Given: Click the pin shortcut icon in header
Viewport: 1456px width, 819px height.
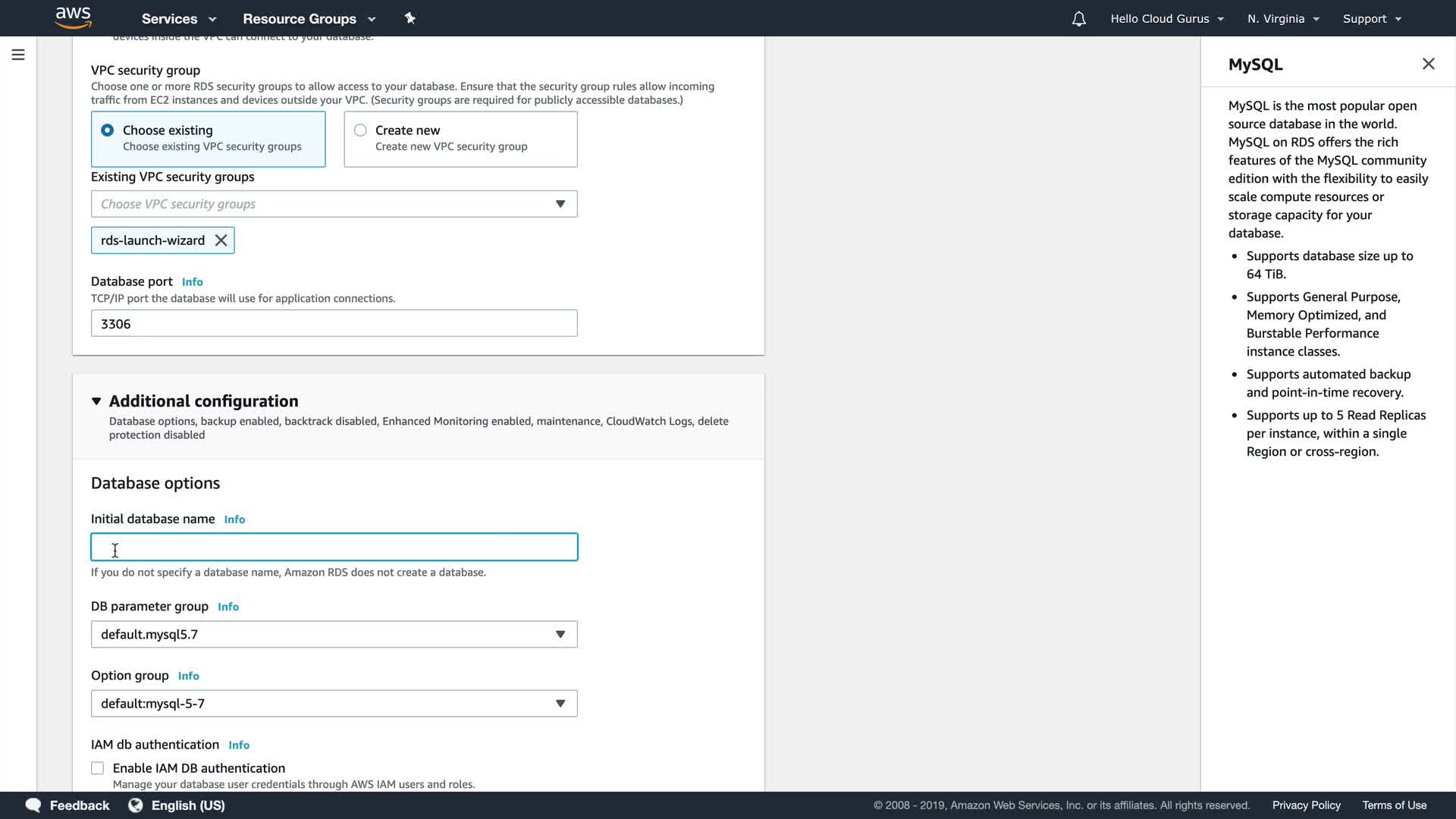Looking at the screenshot, I should point(409,18).
